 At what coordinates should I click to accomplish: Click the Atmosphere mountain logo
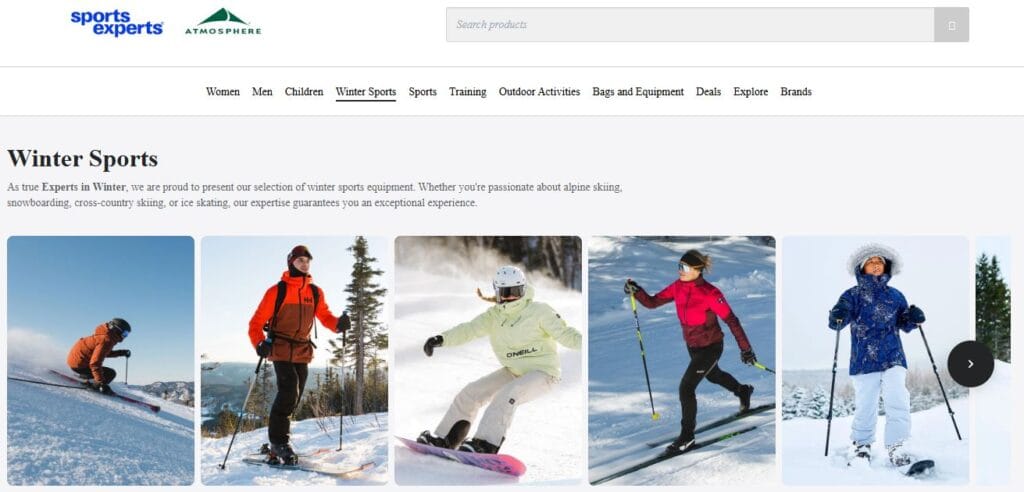point(223,22)
